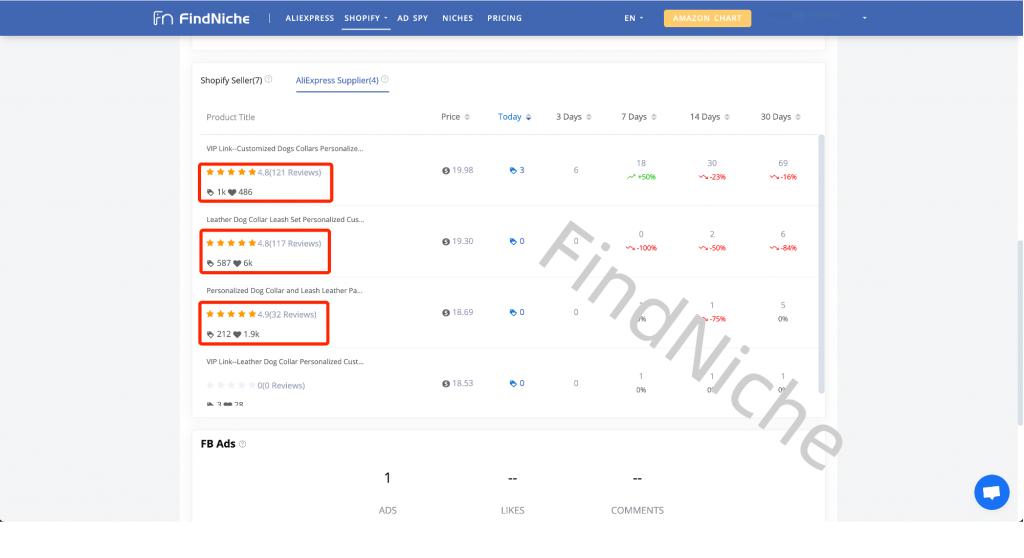Click the dollar icon next to 18.53
Viewport: 1024px width, 558px height.
point(445,384)
